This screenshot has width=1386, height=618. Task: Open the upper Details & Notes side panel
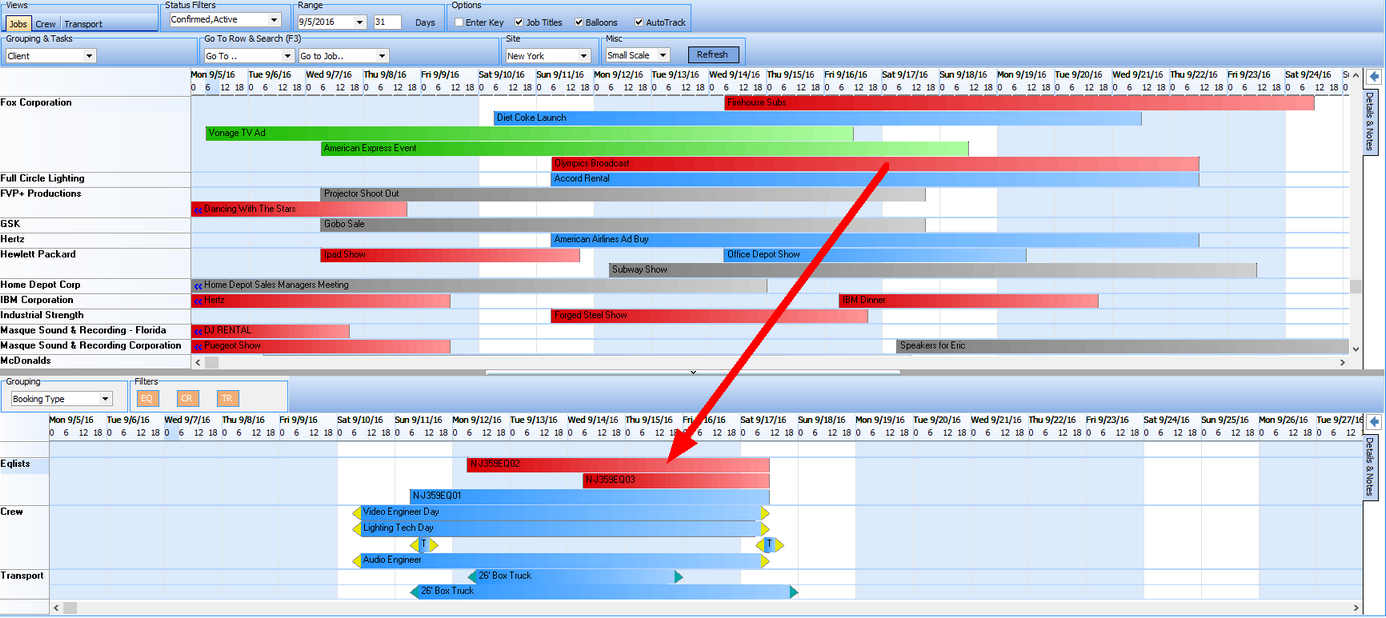(x=1371, y=122)
